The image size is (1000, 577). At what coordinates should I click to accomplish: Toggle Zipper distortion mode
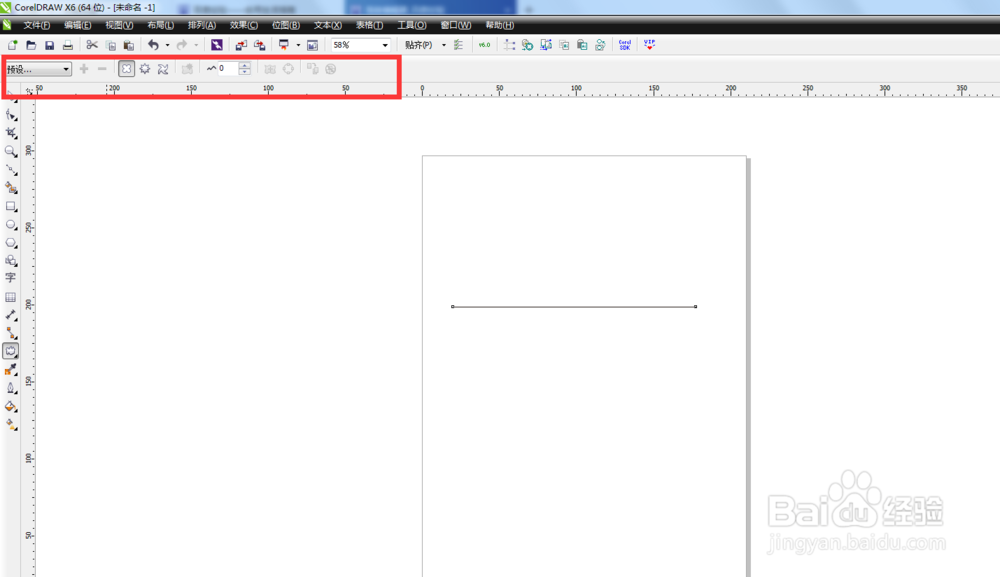145,69
